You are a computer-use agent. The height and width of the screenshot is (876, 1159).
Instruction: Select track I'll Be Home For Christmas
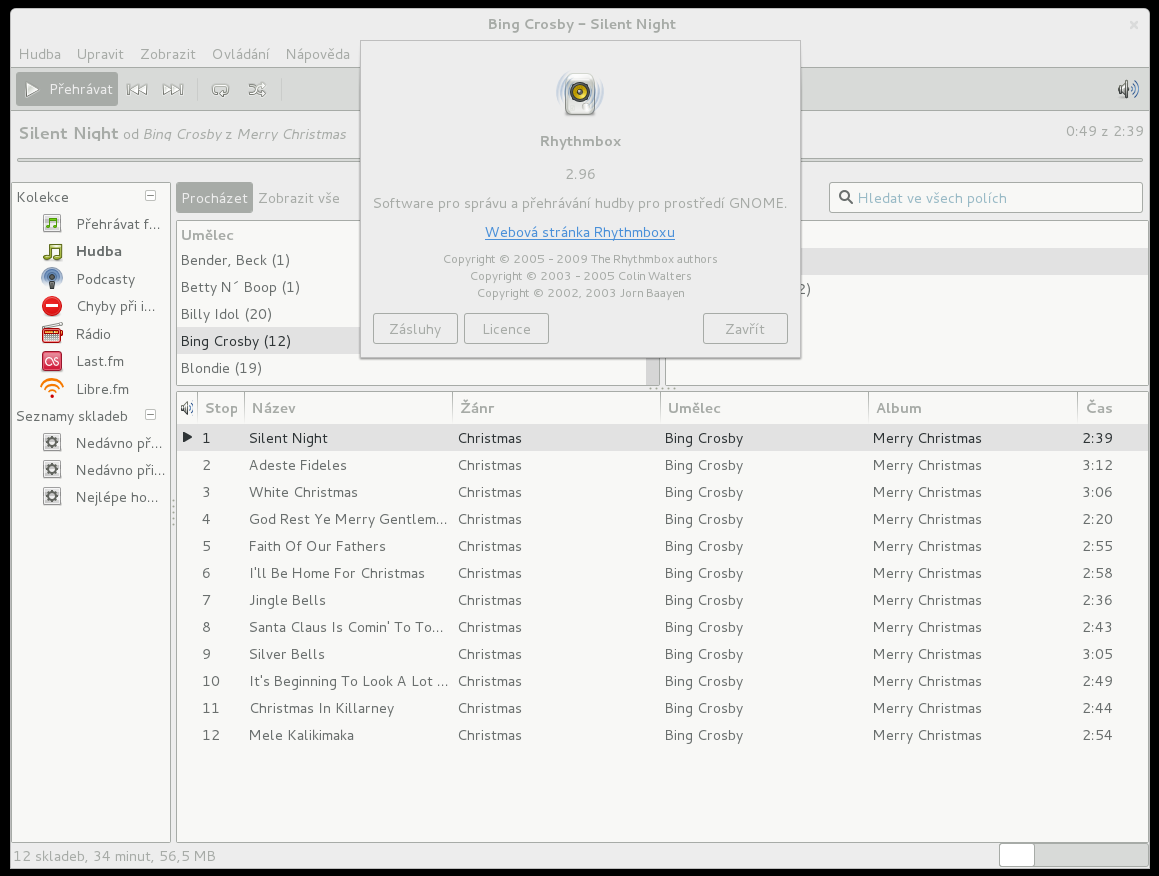(x=662, y=573)
